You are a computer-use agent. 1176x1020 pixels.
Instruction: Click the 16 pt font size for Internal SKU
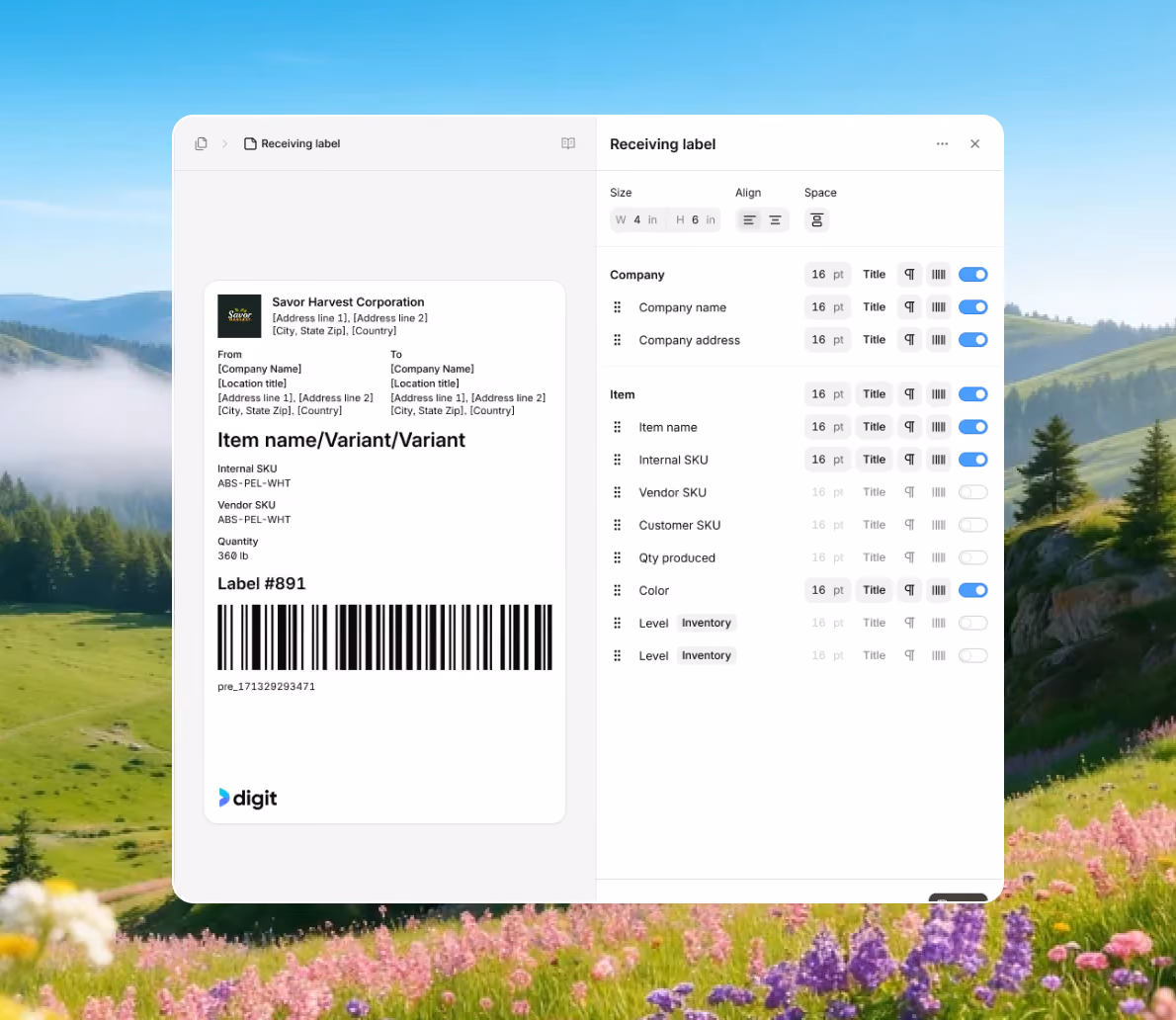(827, 460)
